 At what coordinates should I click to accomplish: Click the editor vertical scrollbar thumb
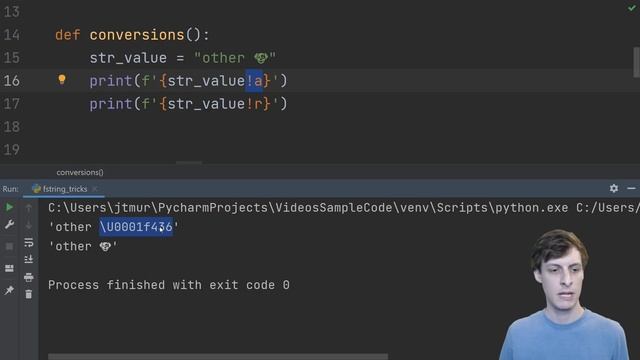(636, 62)
